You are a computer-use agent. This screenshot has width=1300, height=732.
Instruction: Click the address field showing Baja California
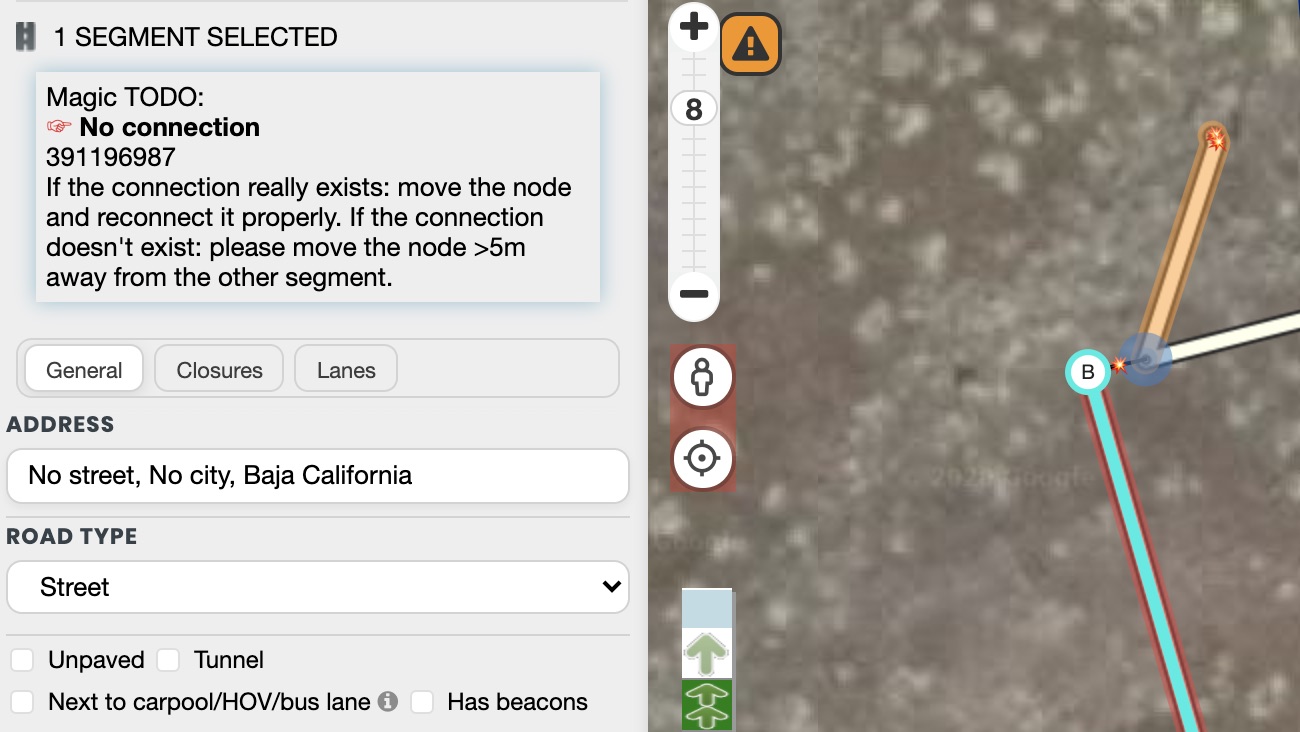click(x=317, y=475)
